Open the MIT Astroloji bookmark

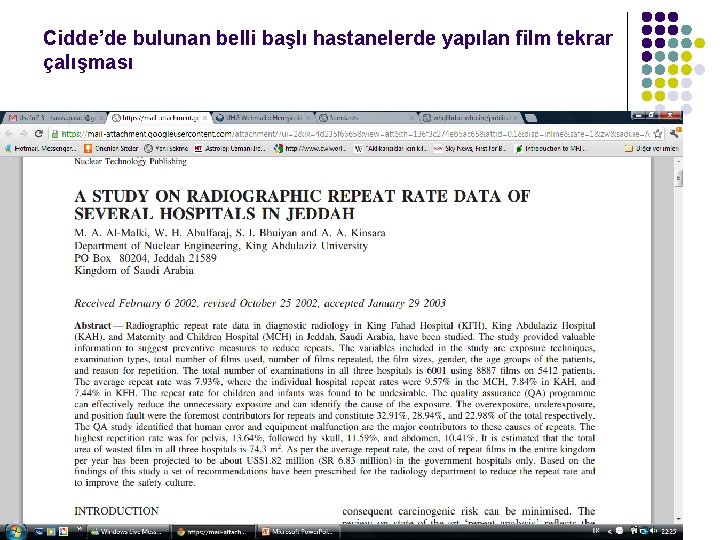tap(230, 148)
